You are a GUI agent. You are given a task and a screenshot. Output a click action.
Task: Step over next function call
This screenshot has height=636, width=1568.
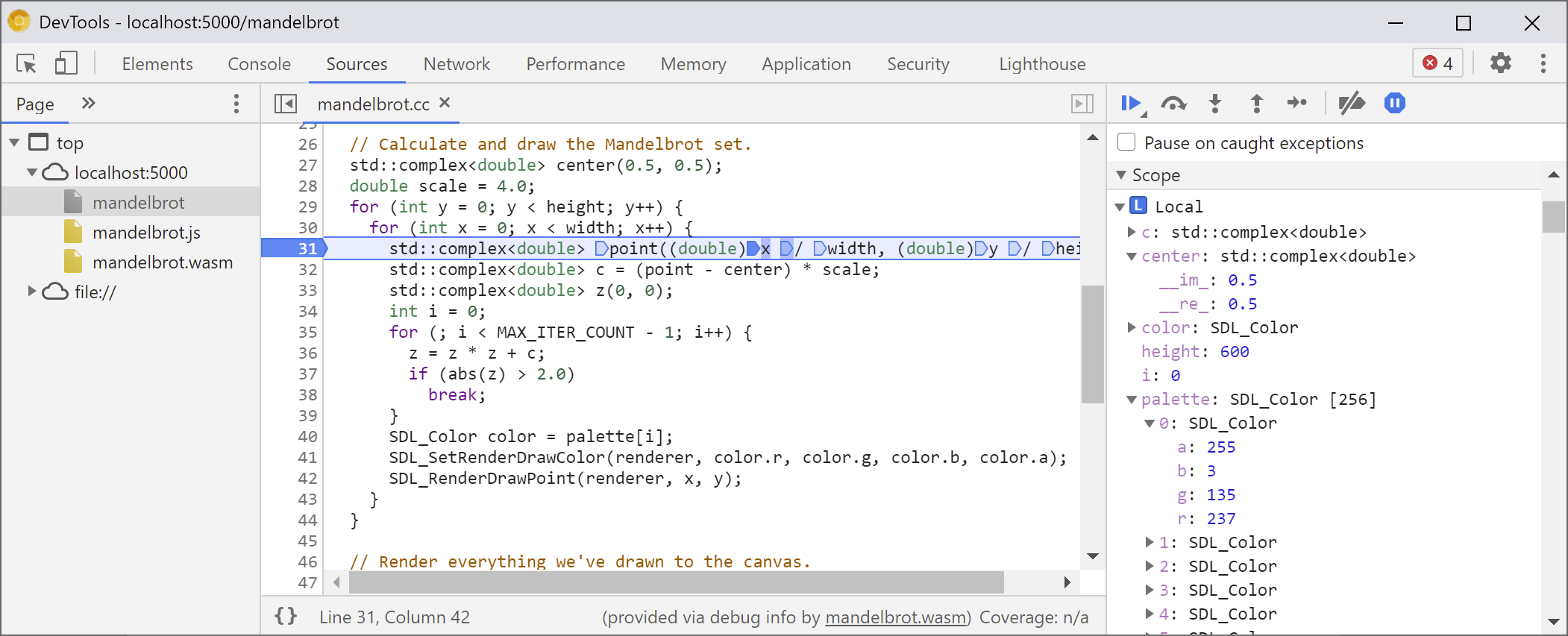(1173, 104)
